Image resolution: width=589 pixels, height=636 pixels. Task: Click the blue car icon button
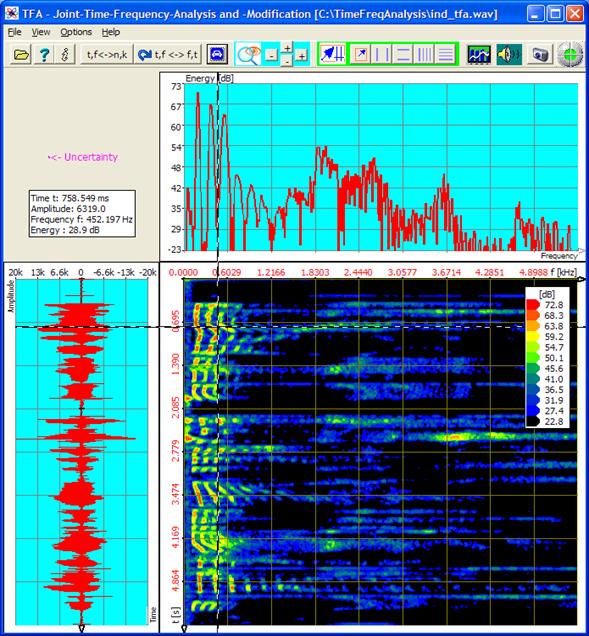tap(217, 54)
